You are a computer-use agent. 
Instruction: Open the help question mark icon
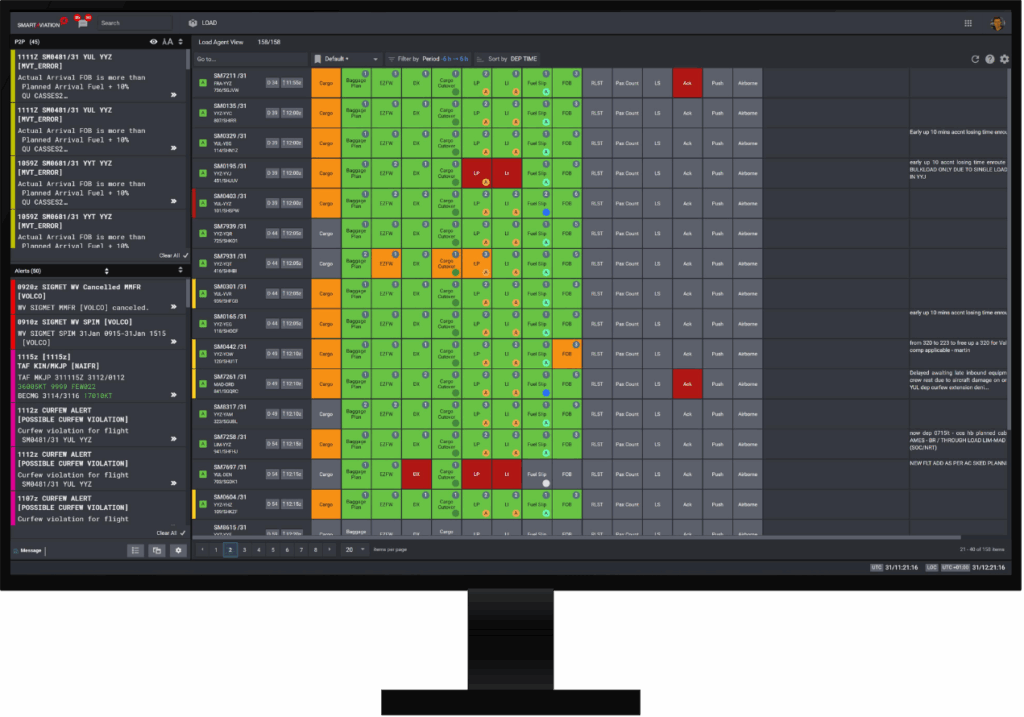(x=990, y=59)
